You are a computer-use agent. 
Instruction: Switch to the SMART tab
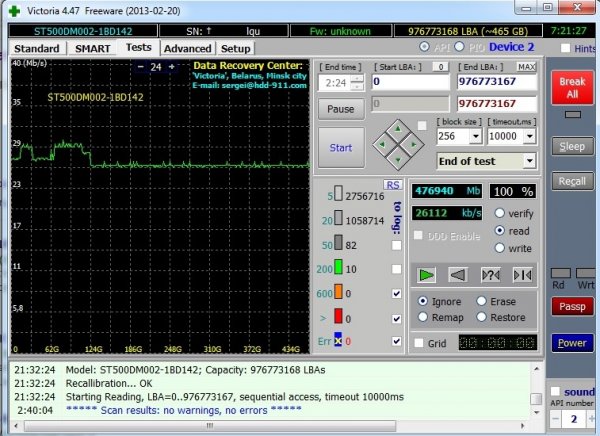pos(92,48)
